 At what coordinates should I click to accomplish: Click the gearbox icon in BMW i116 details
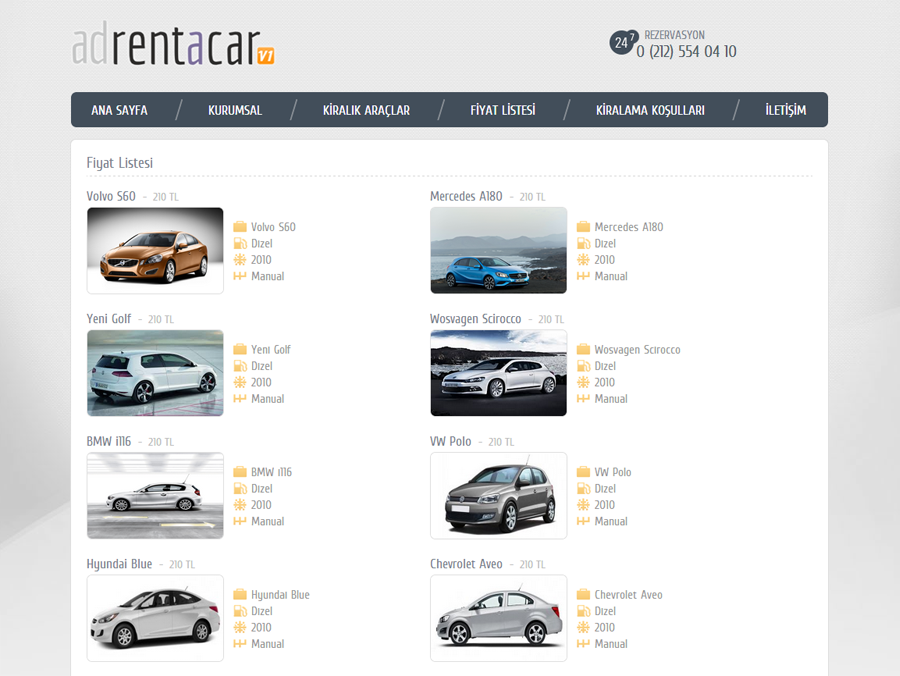(240, 522)
